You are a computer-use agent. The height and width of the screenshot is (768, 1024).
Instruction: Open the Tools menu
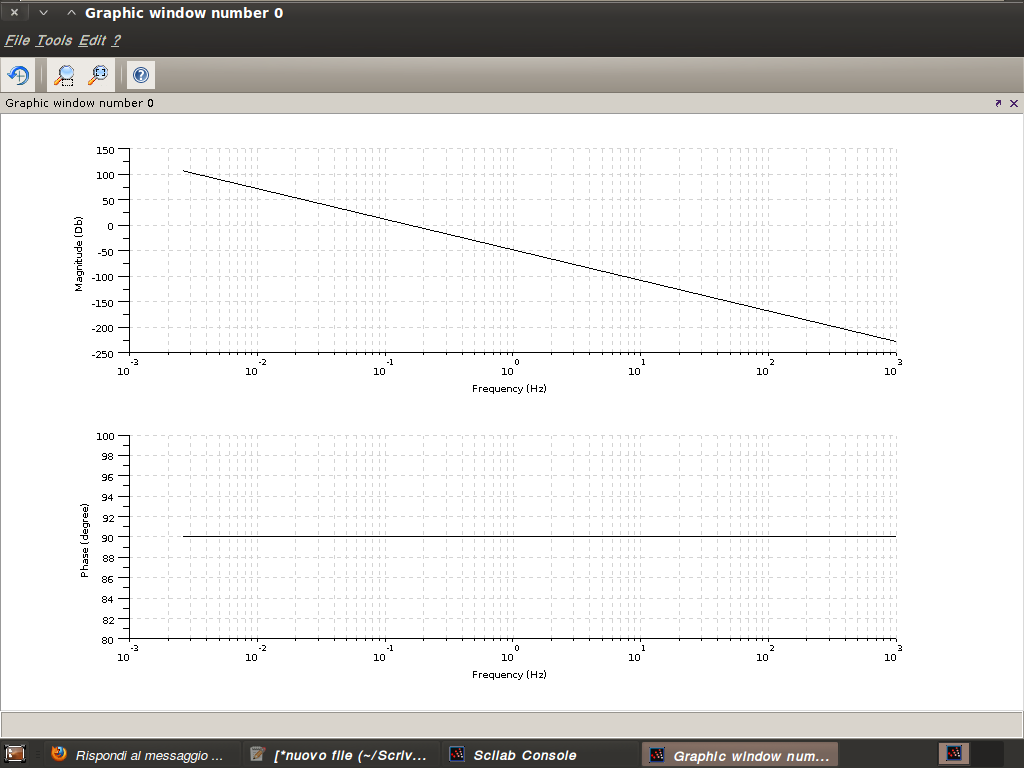tap(54, 40)
